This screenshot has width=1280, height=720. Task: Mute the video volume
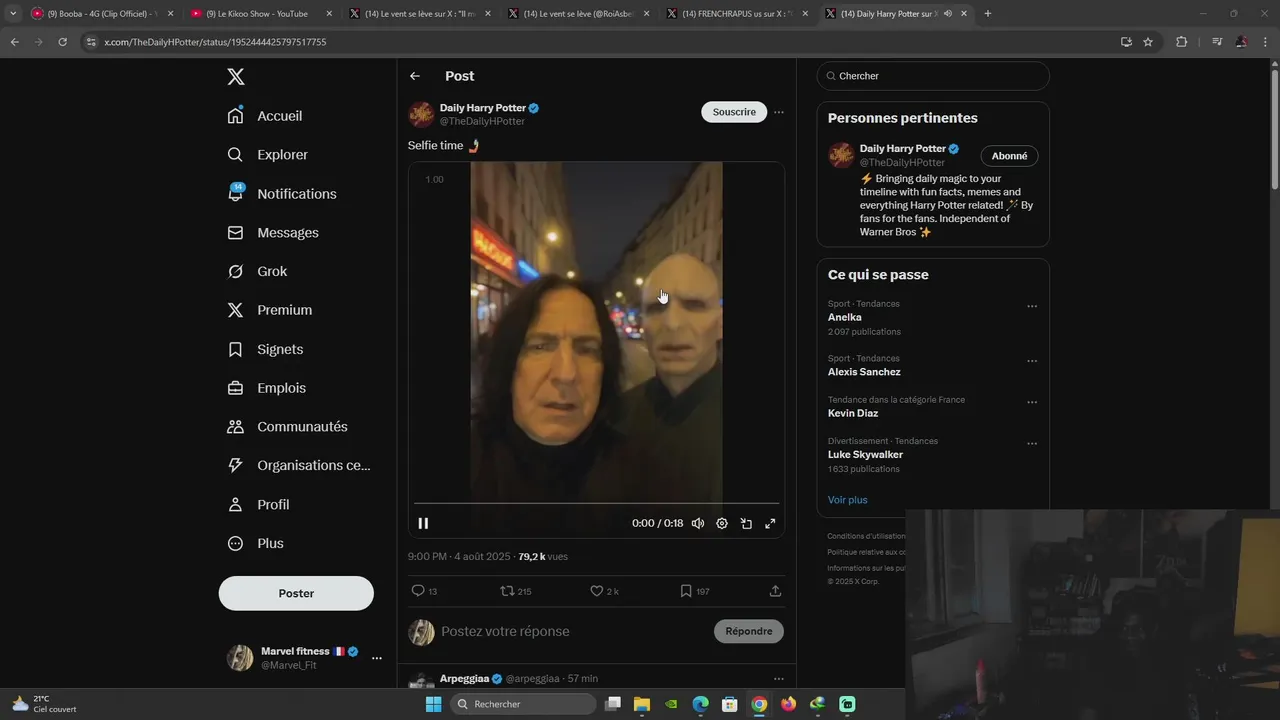pyautogui.click(x=698, y=523)
